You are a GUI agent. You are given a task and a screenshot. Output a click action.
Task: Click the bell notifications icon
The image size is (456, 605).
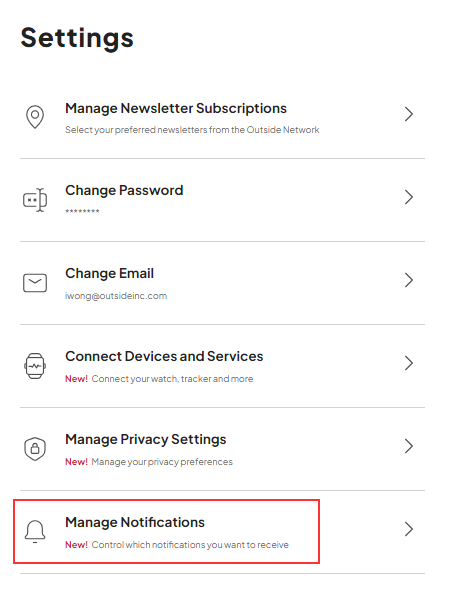[35, 532]
